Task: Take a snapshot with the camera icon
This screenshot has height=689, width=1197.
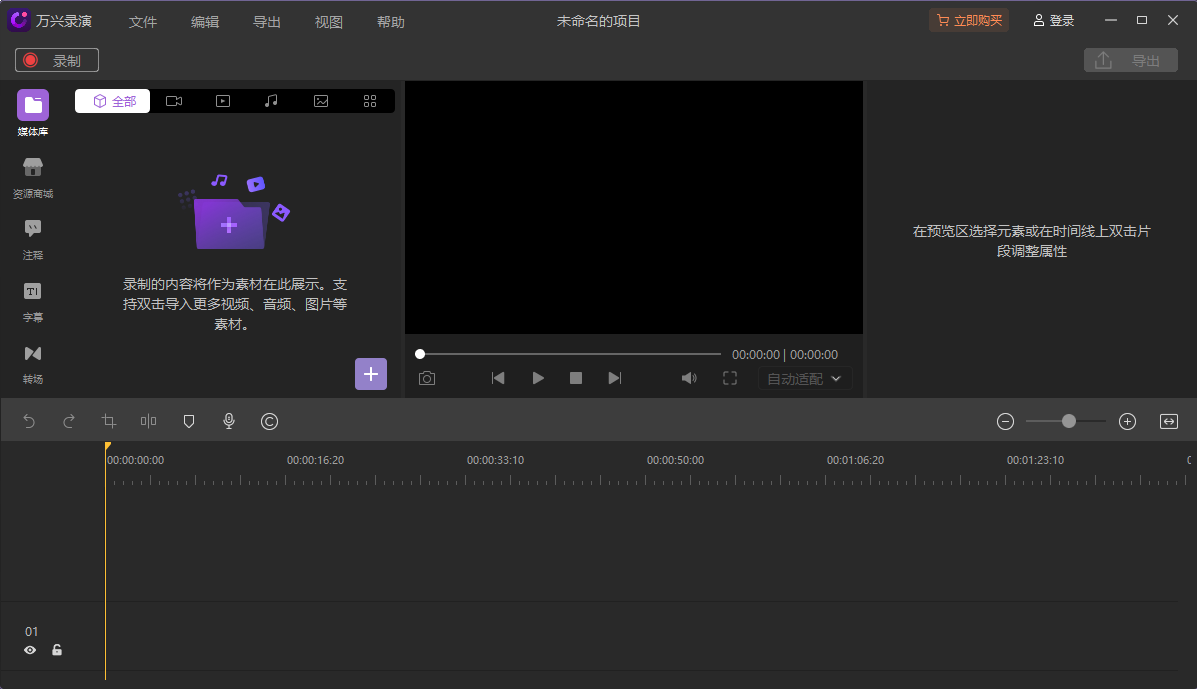Action: (x=427, y=378)
